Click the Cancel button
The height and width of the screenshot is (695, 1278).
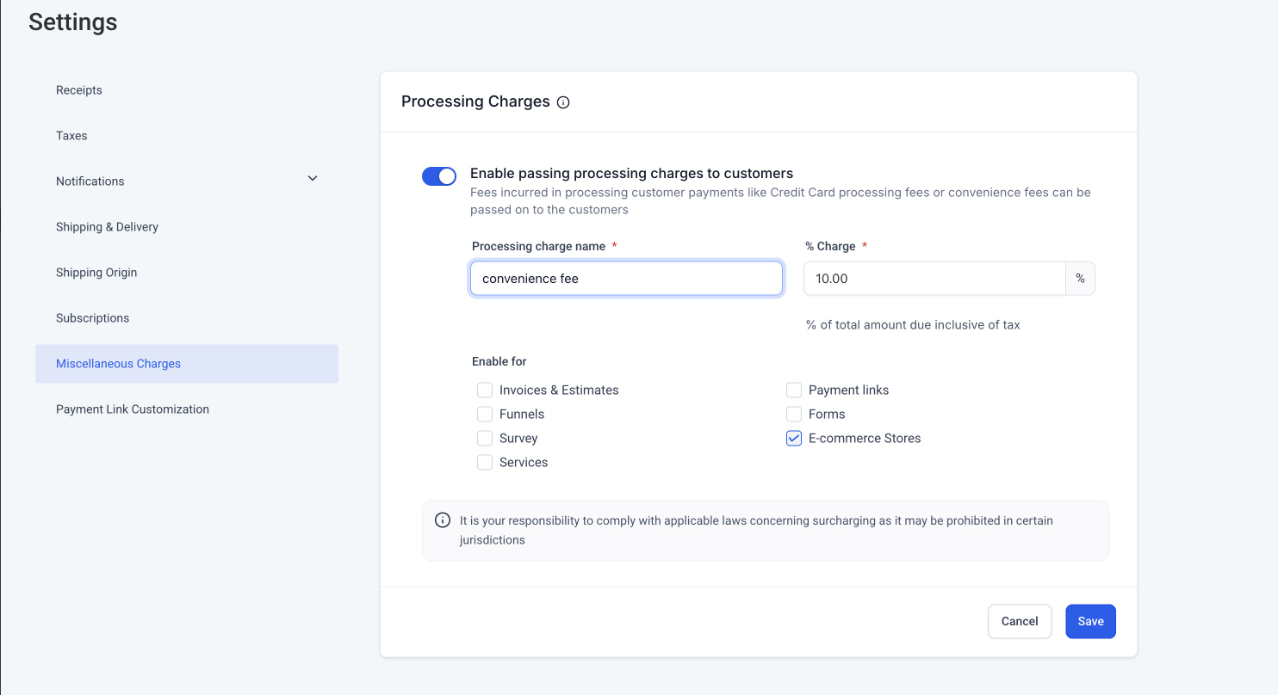[1019, 621]
